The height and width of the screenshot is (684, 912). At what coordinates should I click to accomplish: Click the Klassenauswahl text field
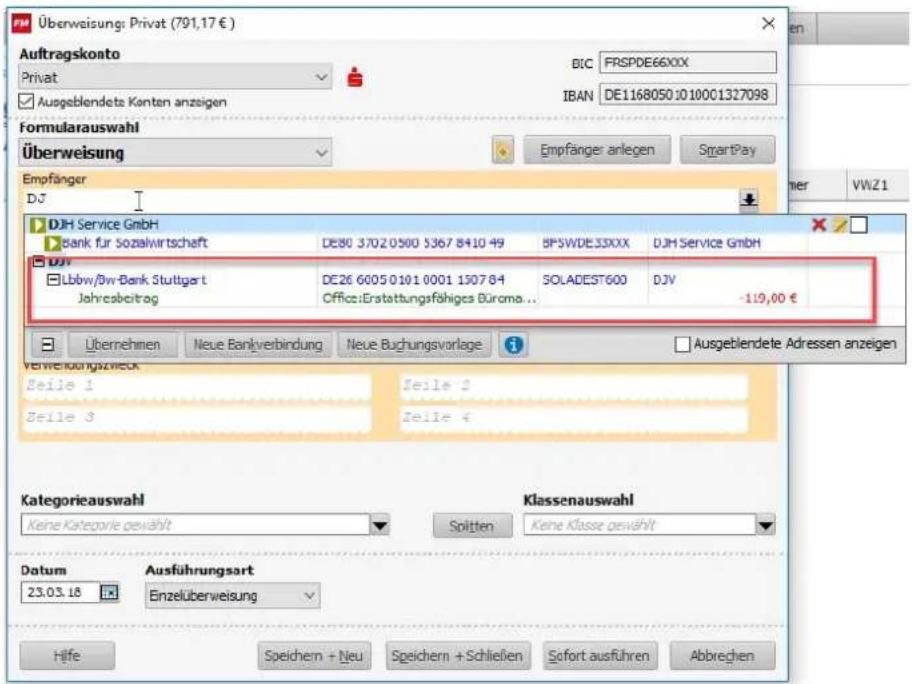[x=639, y=525]
